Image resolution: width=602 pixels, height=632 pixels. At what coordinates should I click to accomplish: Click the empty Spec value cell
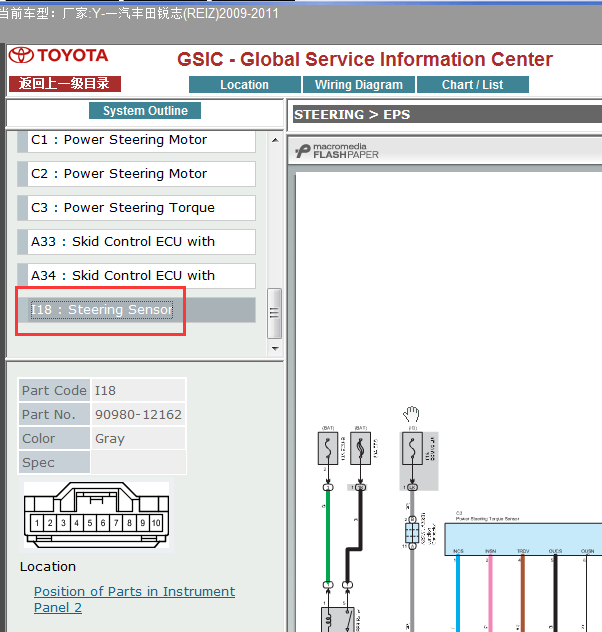pyautogui.click(x=138, y=462)
